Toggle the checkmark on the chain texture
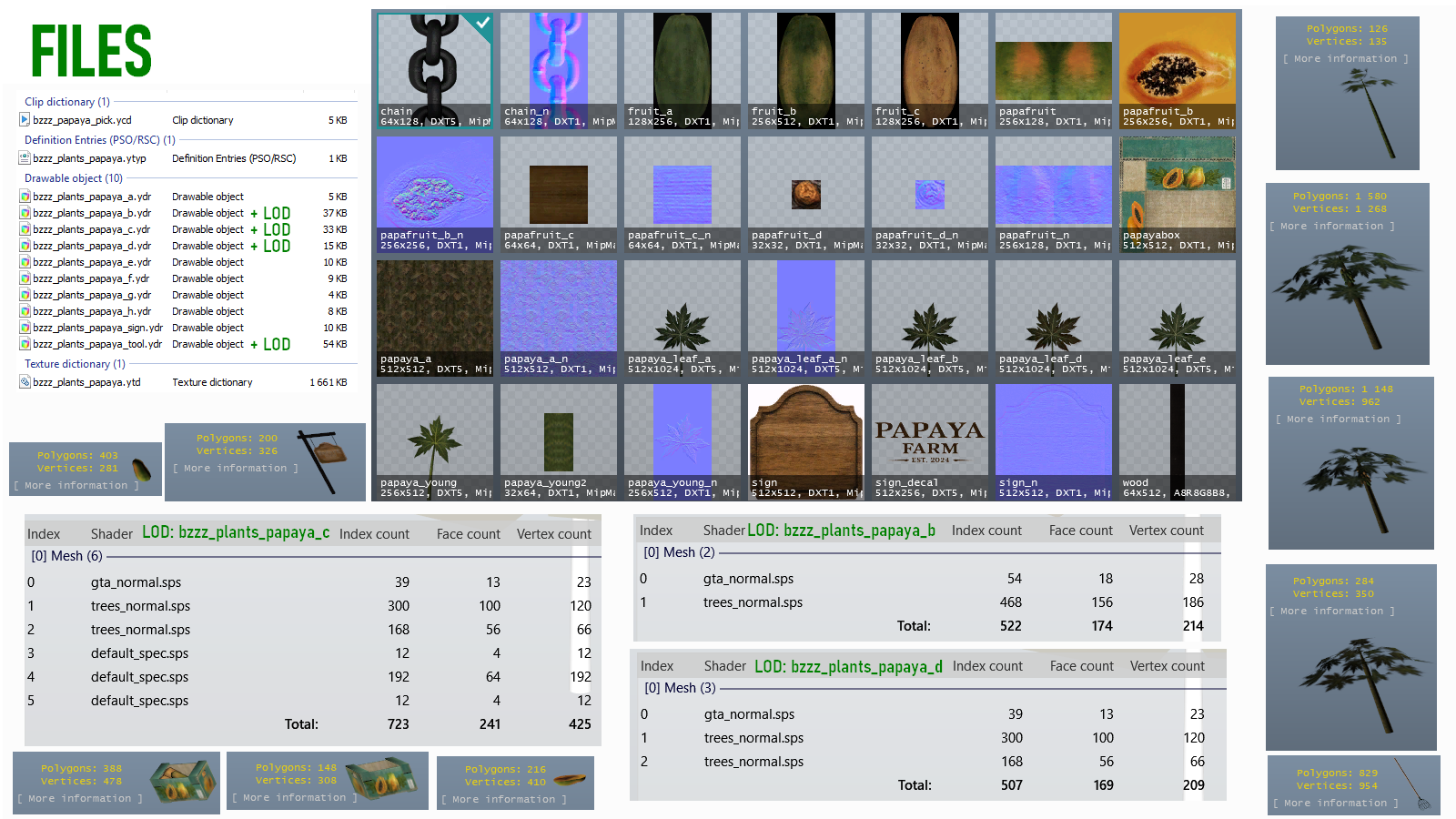The image size is (1456, 819). click(483, 22)
